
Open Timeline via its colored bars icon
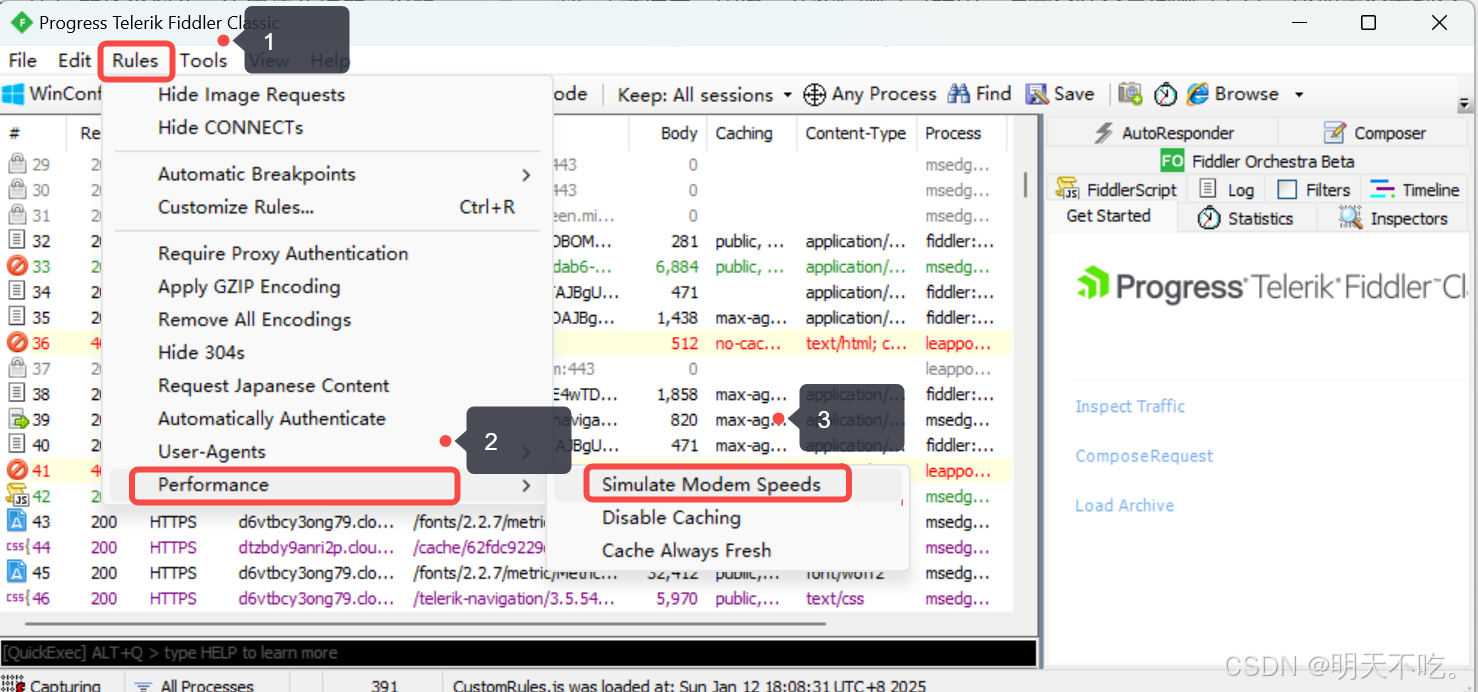1383,189
